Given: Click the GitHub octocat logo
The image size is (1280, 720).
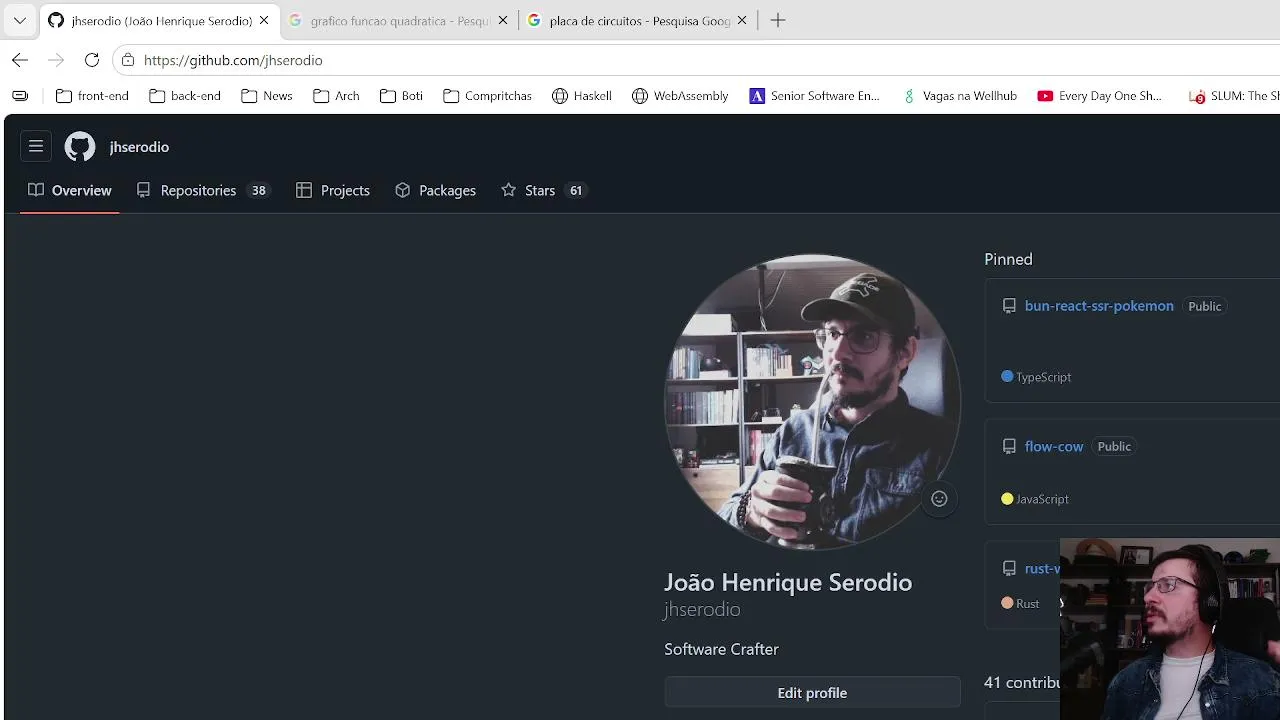Looking at the screenshot, I should click(80, 147).
